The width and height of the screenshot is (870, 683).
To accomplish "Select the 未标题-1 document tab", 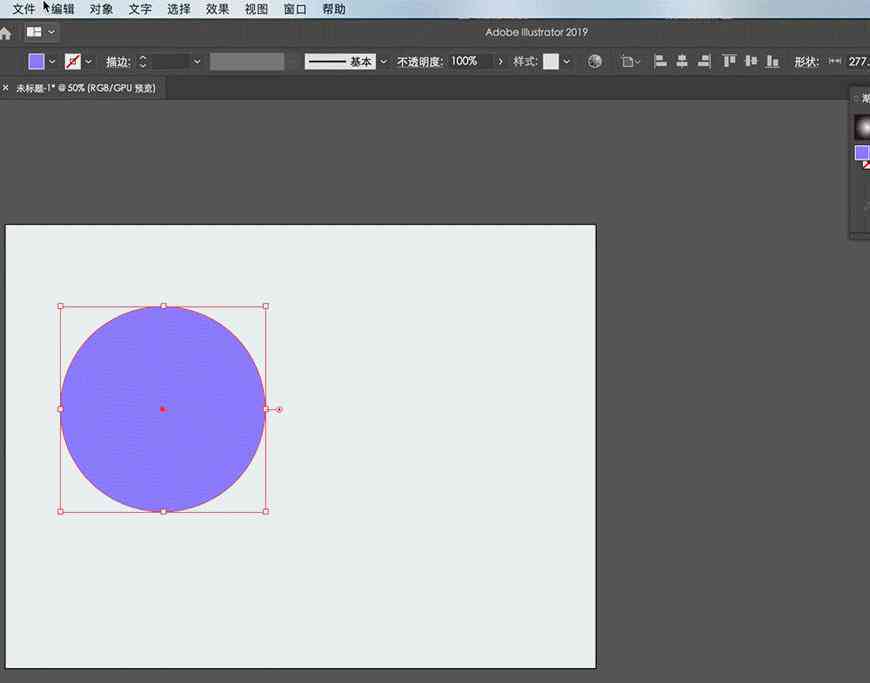I will 85,88.
